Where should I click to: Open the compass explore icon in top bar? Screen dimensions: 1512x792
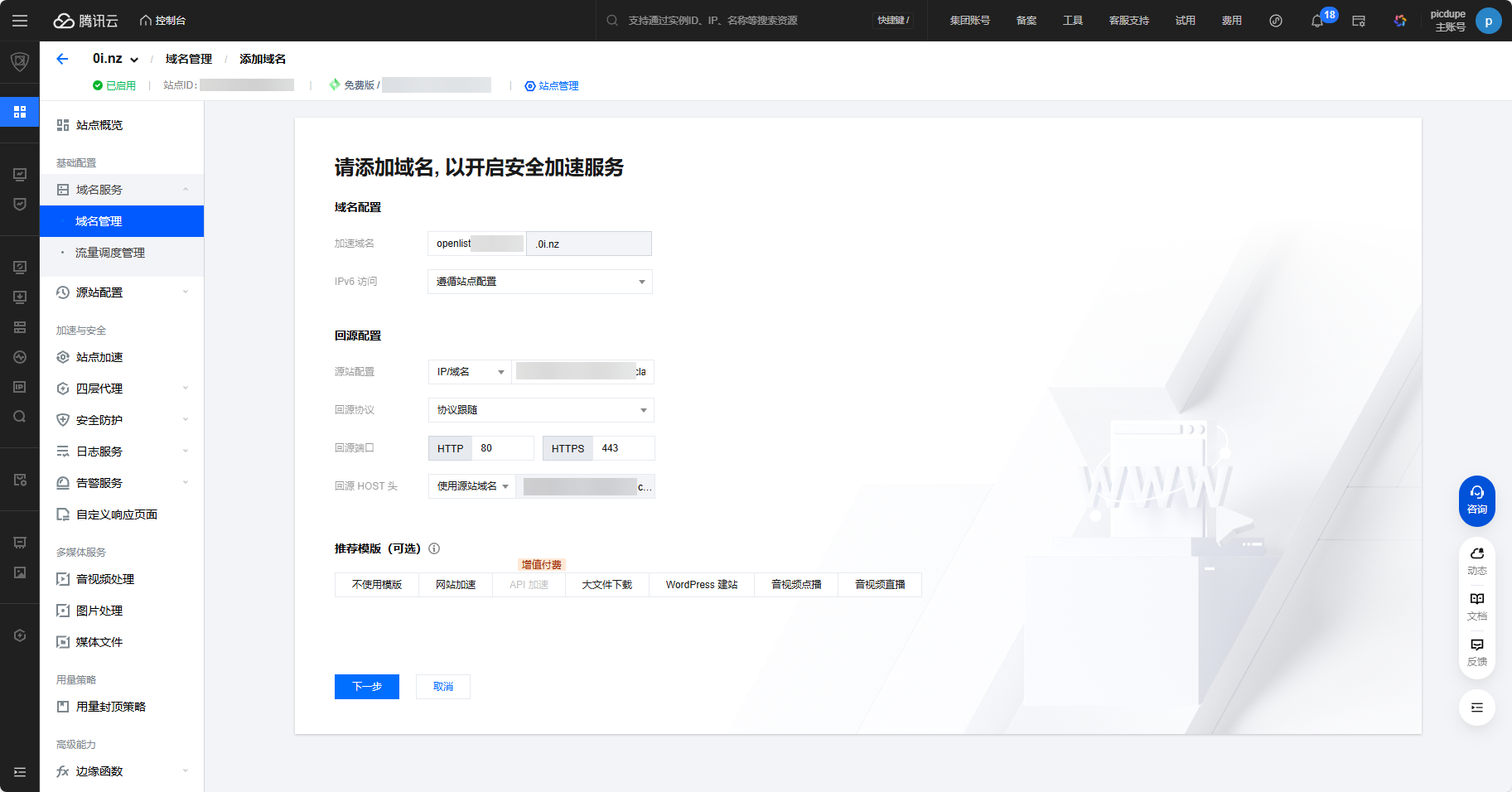pyautogui.click(x=1276, y=21)
